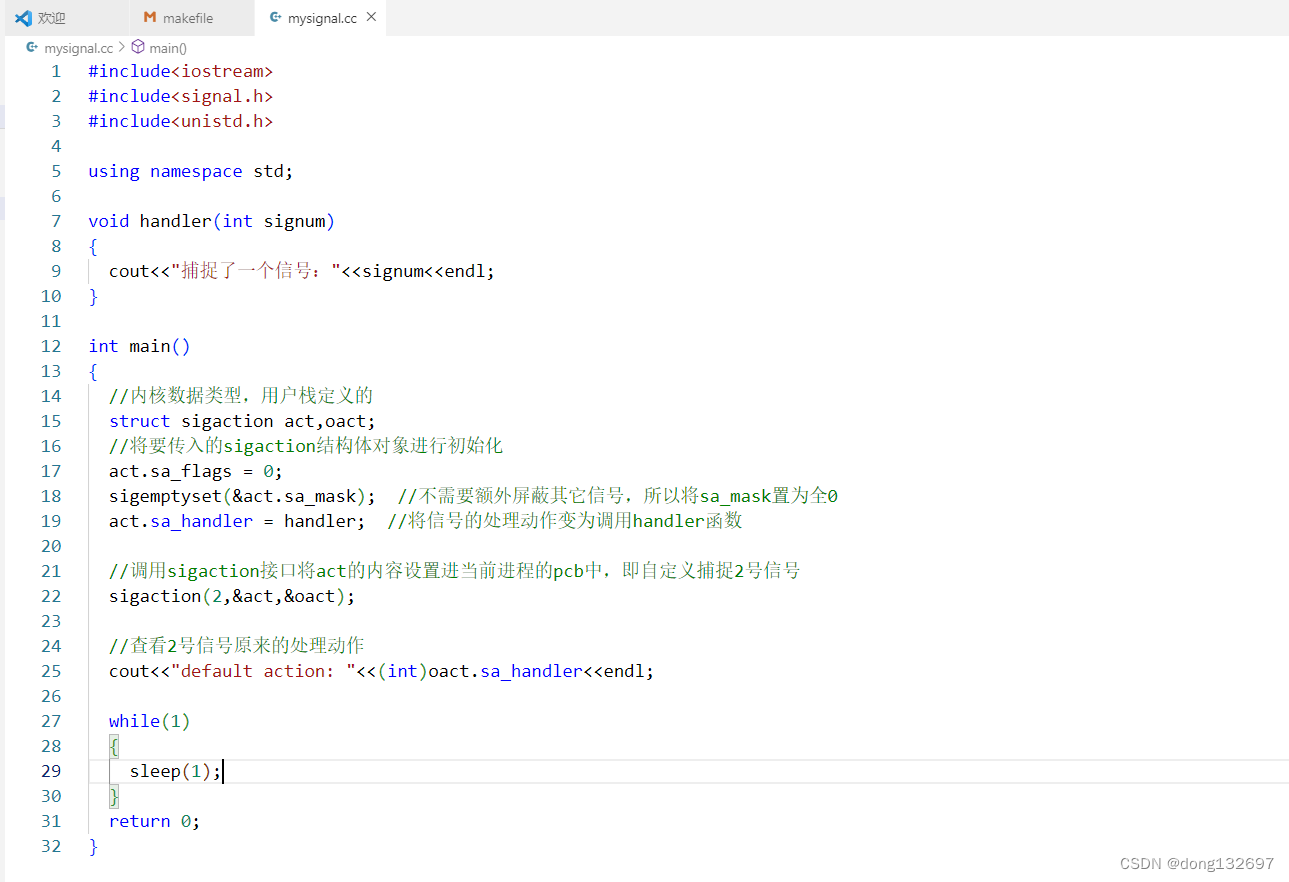This screenshot has height=882, width=1289.
Task: Click the 'return 0;' line
Action: pyautogui.click(x=155, y=821)
